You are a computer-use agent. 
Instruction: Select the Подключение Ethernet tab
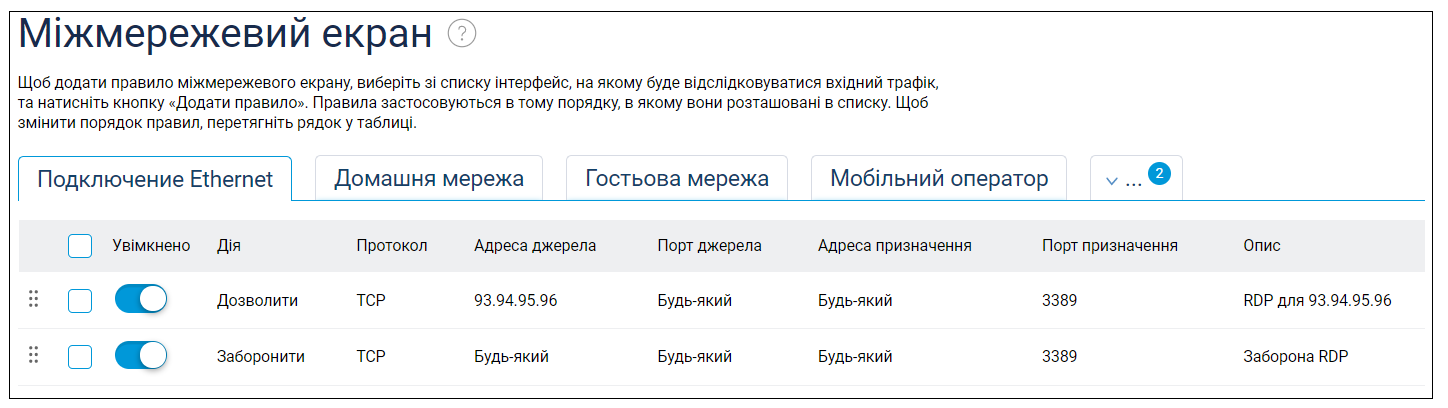(155, 179)
